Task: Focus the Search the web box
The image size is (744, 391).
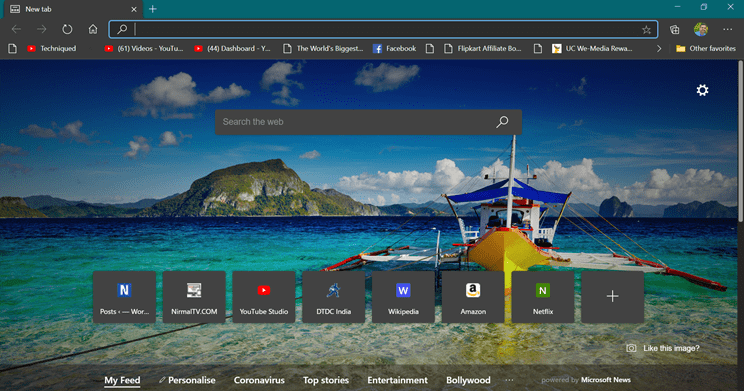Action: pyautogui.click(x=368, y=122)
